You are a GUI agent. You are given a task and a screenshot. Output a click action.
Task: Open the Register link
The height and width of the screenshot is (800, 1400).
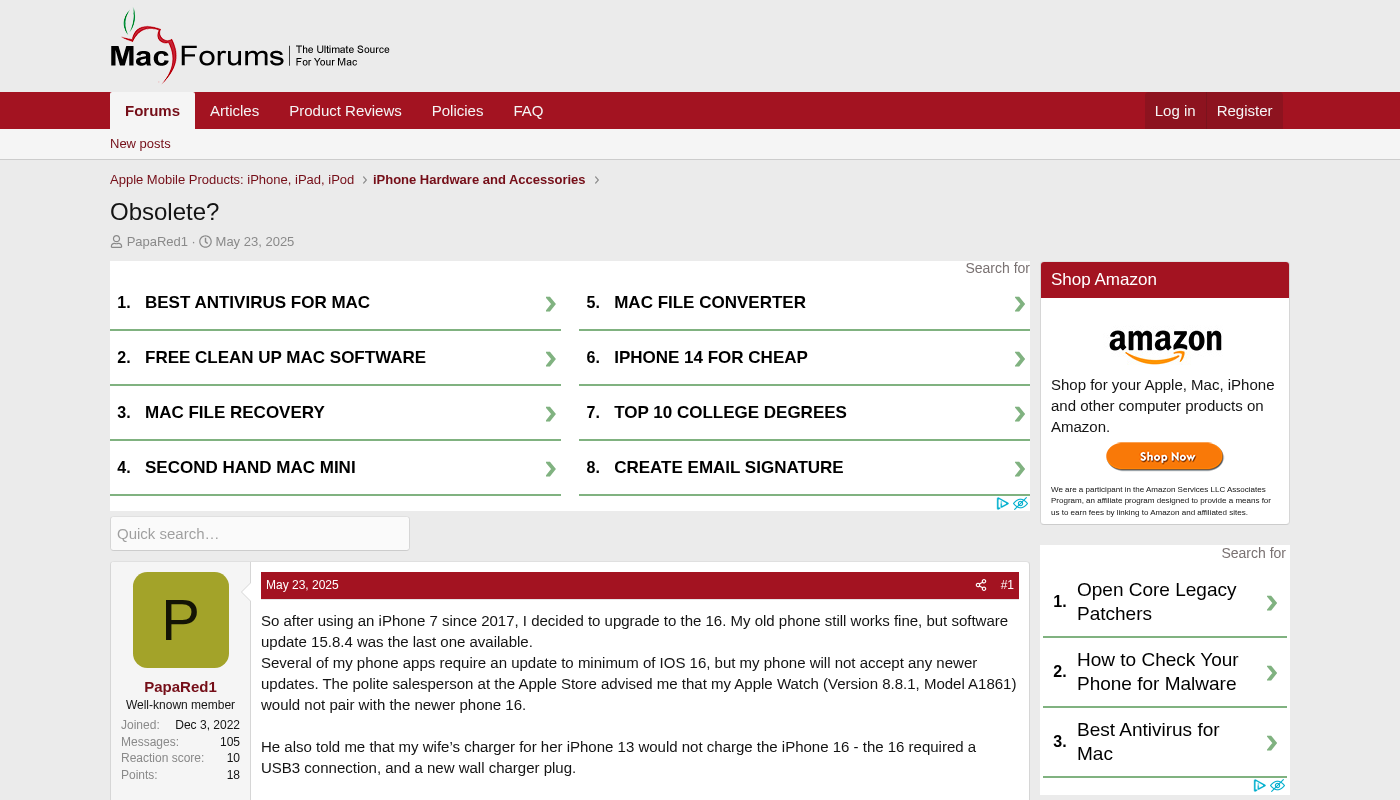(x=1244, y=111)
